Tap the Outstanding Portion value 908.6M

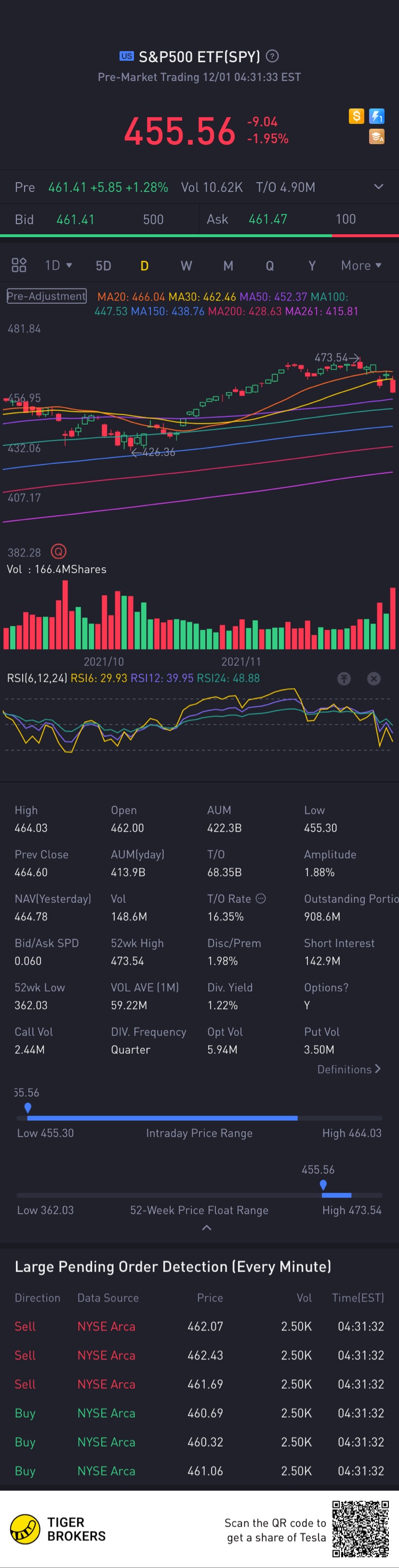[x=322, y=916]
